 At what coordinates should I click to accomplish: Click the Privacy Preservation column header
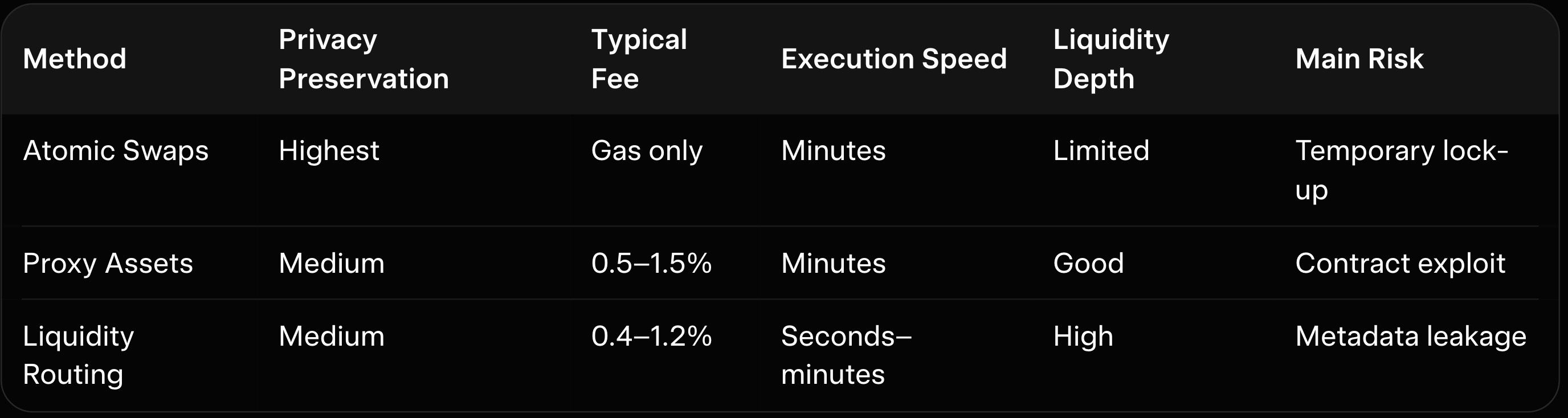tap(364, 59)
